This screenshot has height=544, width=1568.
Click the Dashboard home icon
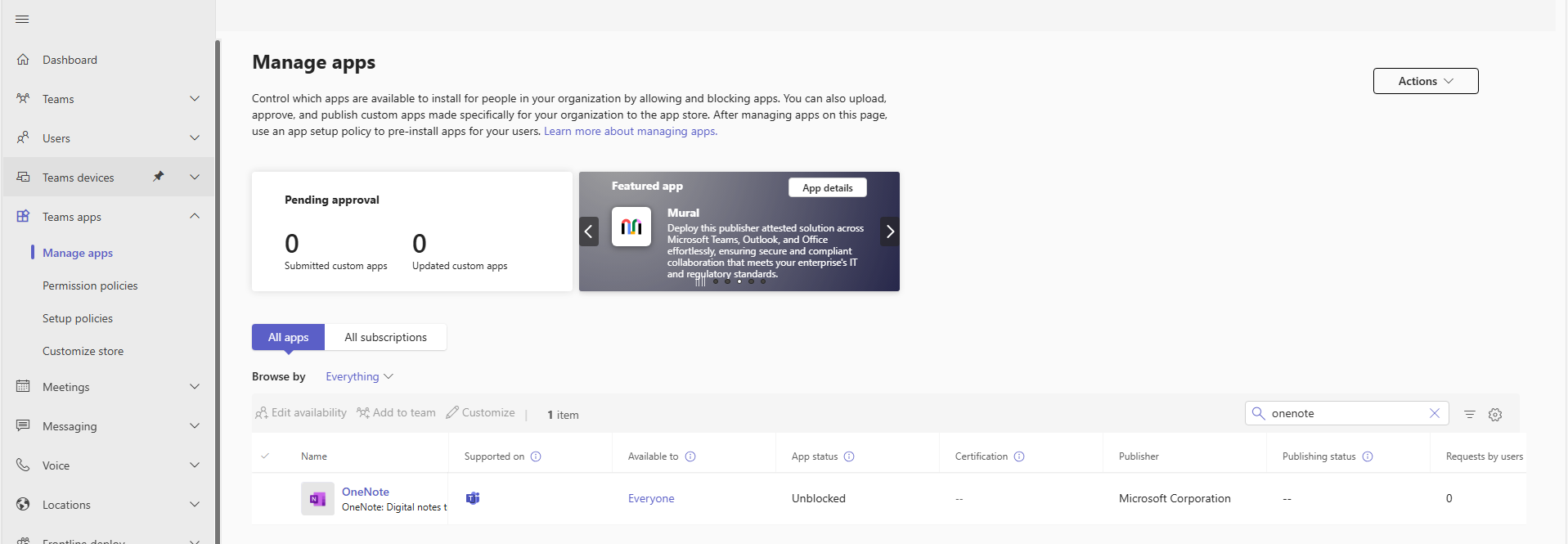click(x=23, y=60)
